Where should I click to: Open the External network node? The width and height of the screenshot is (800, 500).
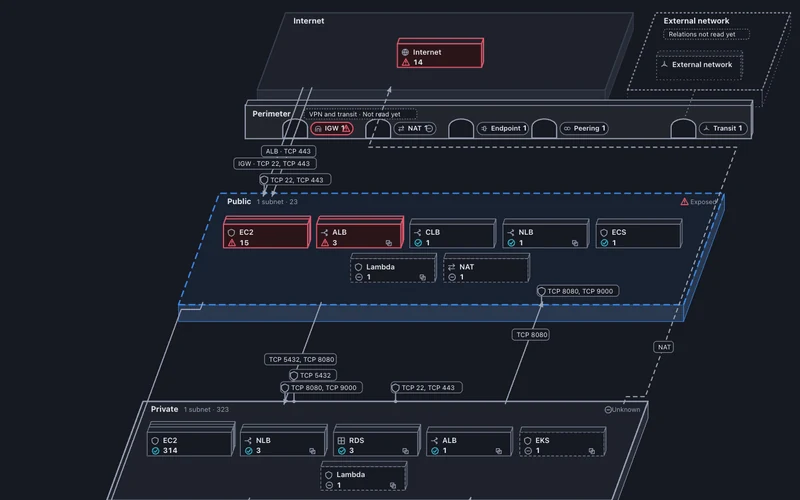(699, 65)
